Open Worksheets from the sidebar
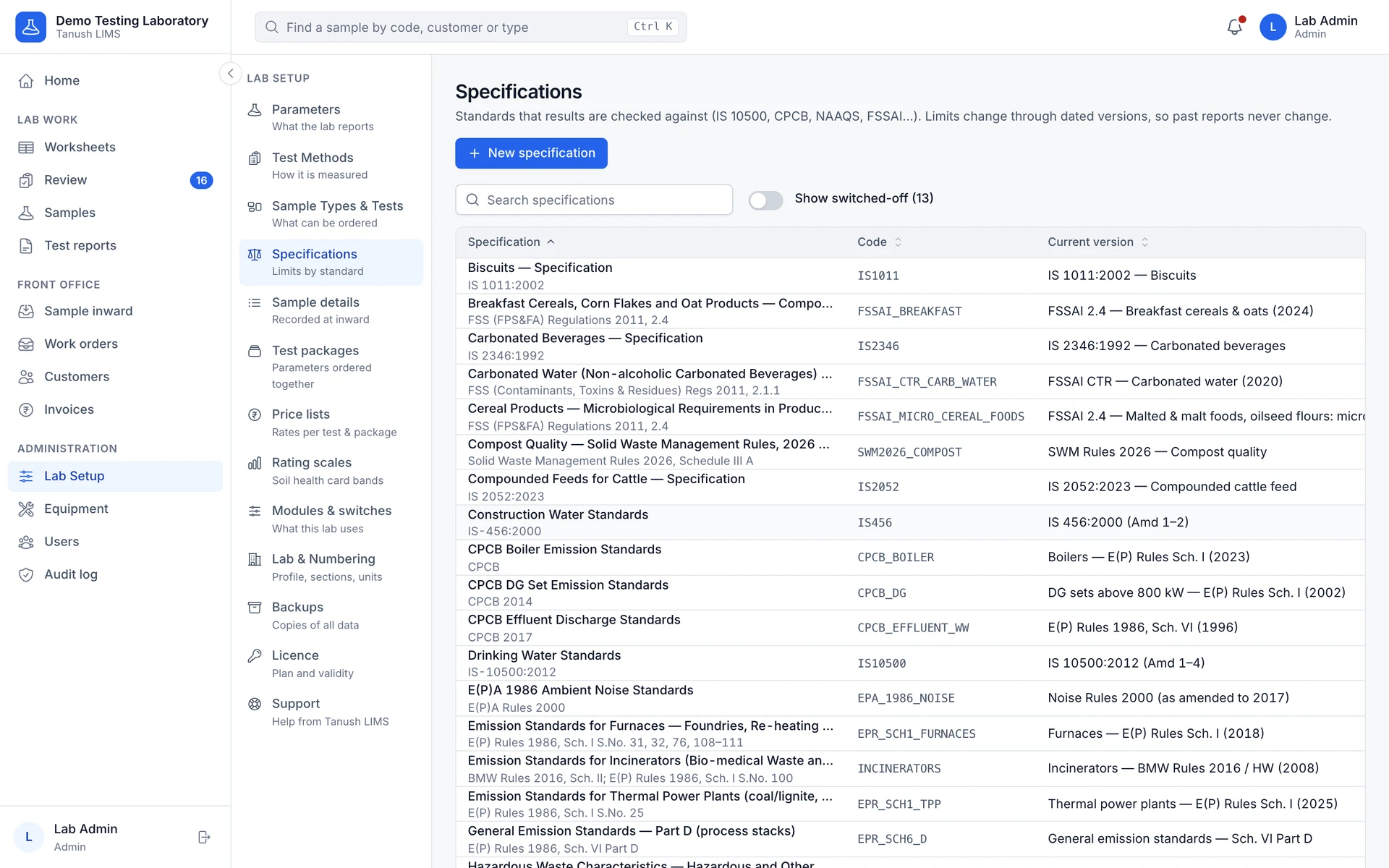1389x868 pixels. click(115, 147)
